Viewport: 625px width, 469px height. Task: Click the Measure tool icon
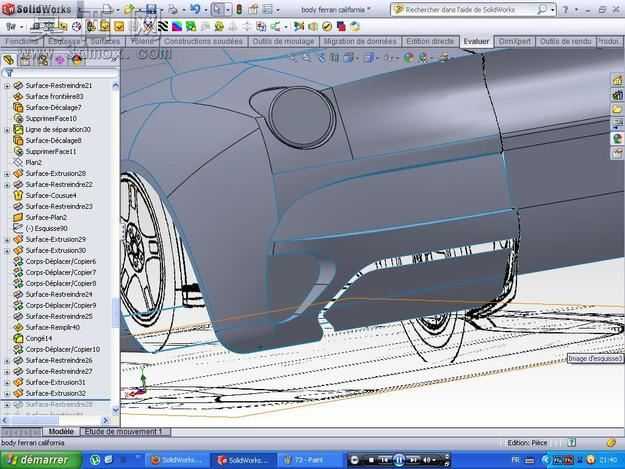(35, 27)
